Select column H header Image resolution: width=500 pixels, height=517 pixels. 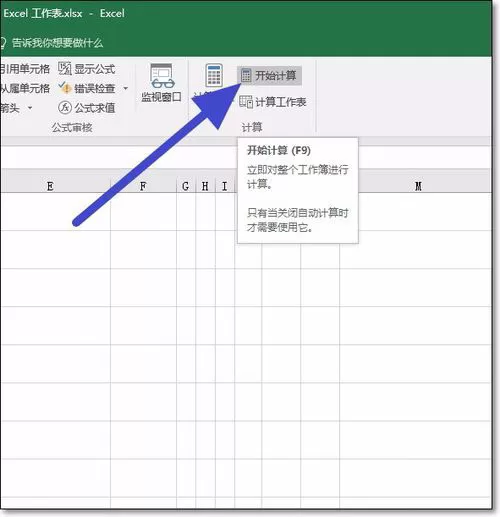205,186
